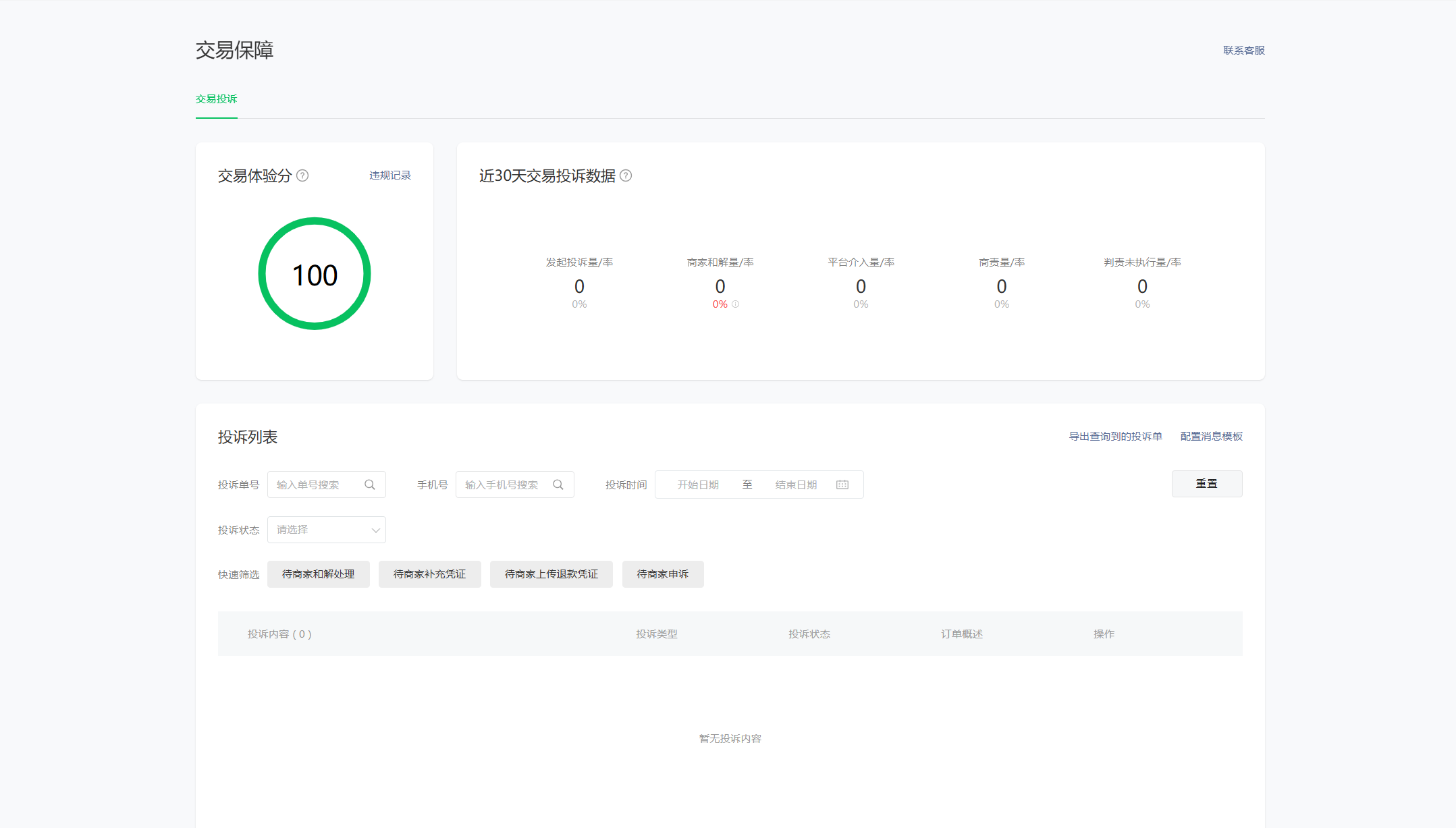The width and height of the screenshot is (1456, 828).
Task: Open 配置消息模板 link
Action: (1211, 437)
